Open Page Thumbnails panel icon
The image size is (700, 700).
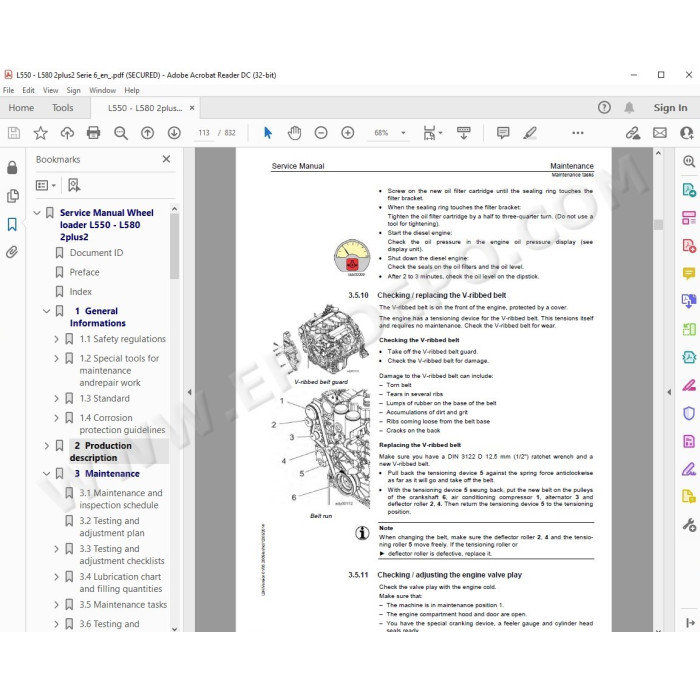(x=12, y=196)
